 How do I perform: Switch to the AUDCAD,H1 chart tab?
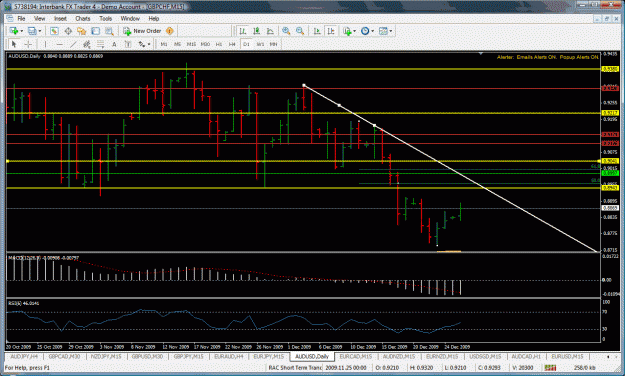pyautogui.click(x=526, y=356)
